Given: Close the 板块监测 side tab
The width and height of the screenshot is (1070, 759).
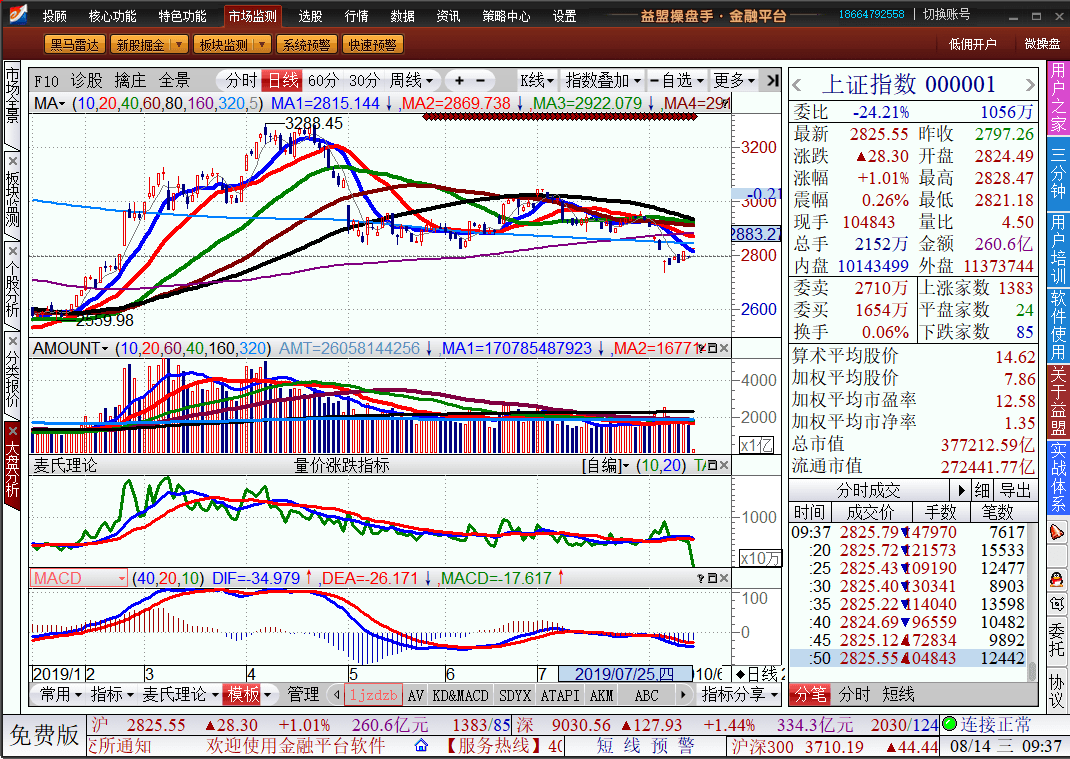Looking at the screenshot, I should click(12, 161).
